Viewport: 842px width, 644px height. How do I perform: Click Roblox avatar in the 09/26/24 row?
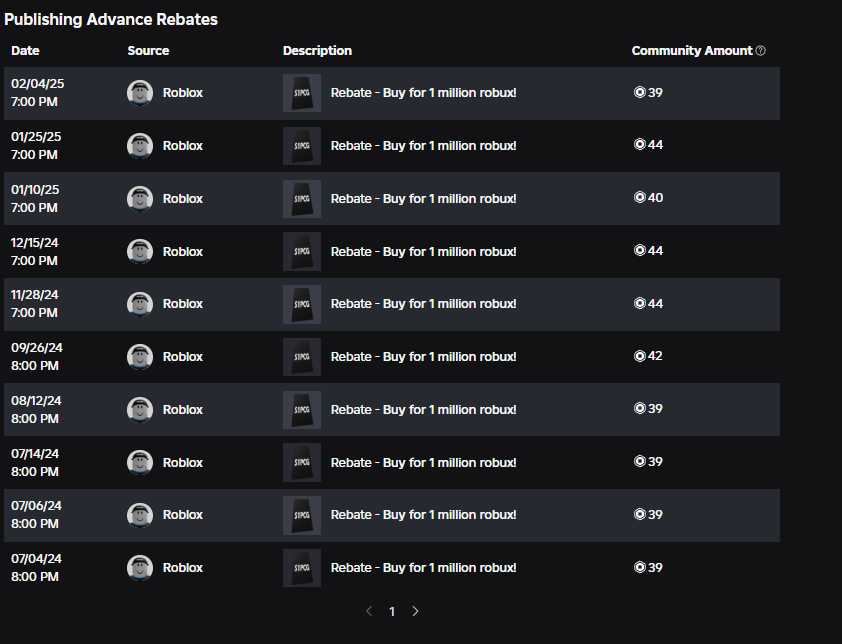tap(140, 357)
